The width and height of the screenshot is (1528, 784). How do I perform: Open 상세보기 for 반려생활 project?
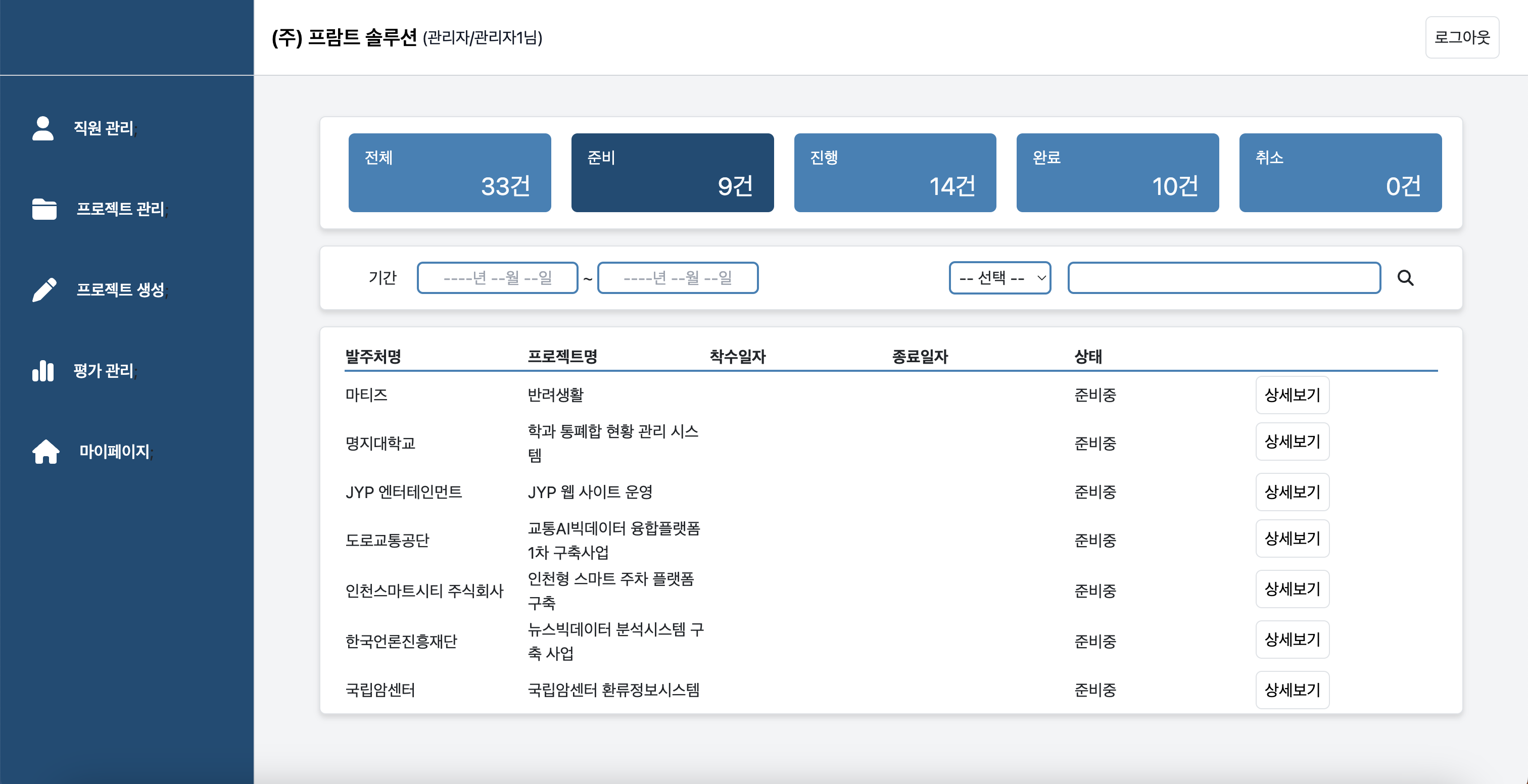(x=1293, y=395)
